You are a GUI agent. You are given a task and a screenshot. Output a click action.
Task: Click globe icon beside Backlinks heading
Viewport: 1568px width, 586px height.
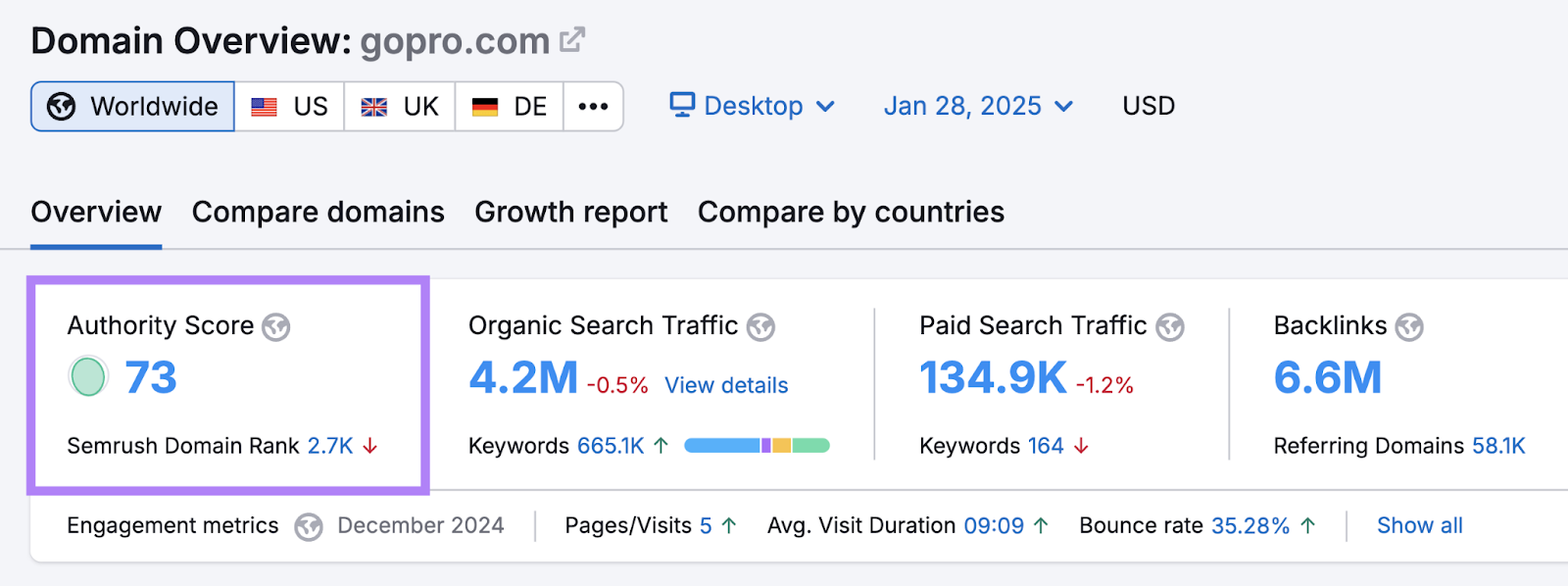pyautogui.click(x=1409, y=327)
